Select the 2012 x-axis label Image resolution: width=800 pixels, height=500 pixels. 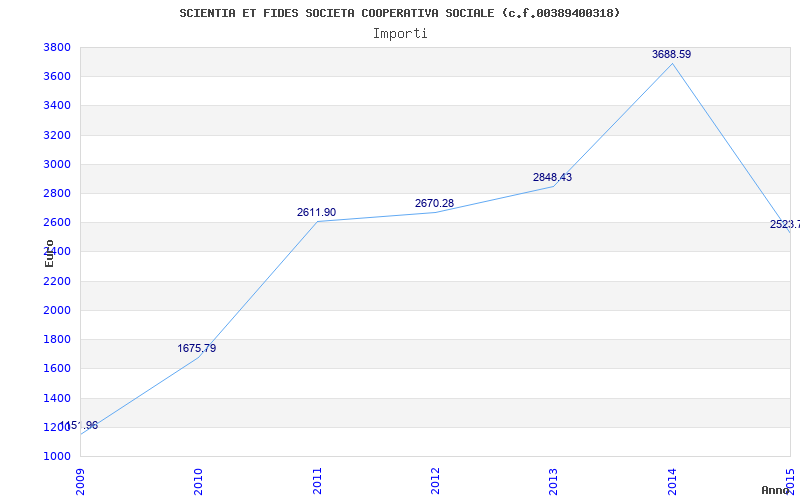tap(435, 482)
